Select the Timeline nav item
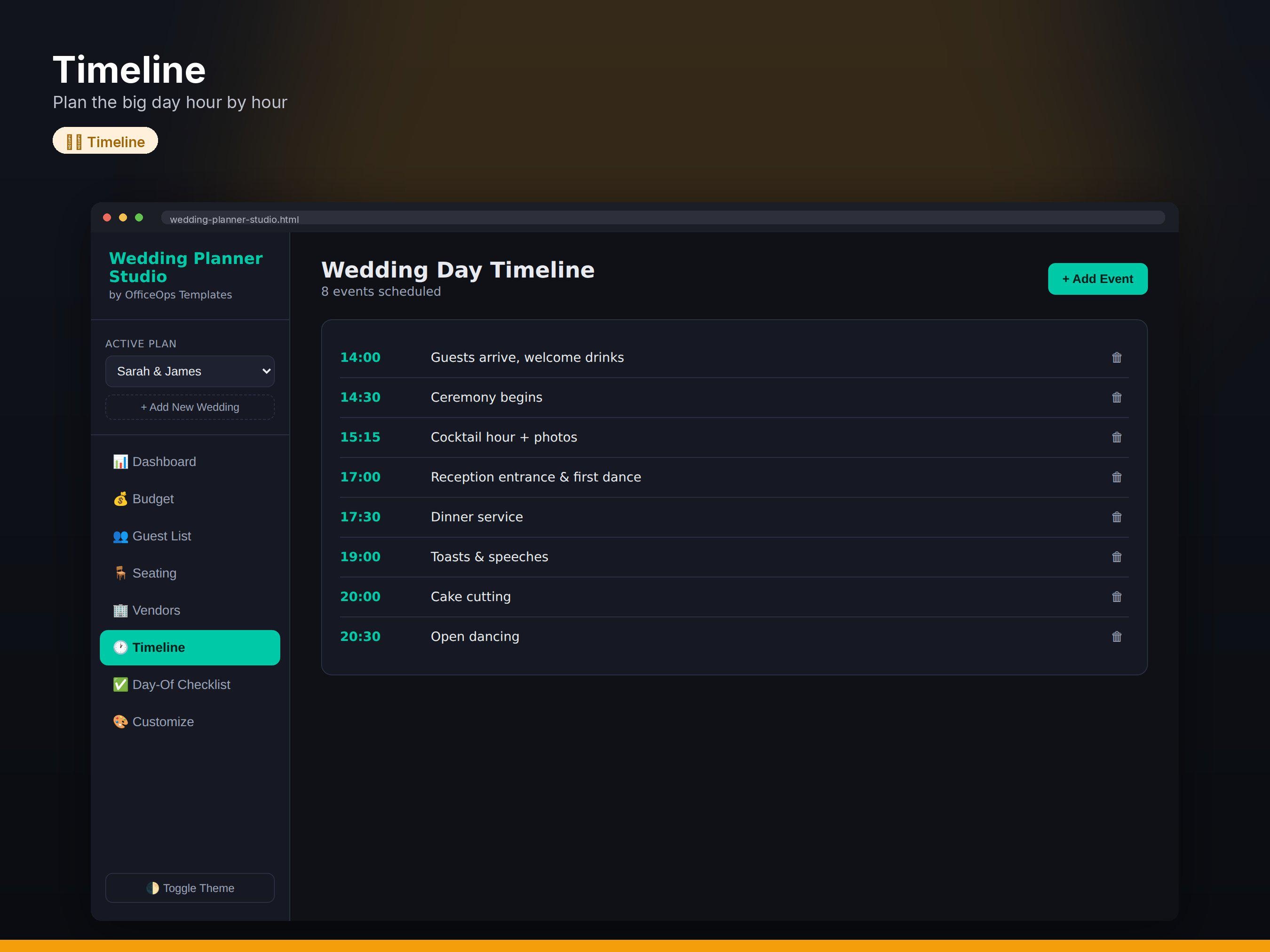1270x952 pixels. pos(190,647)
